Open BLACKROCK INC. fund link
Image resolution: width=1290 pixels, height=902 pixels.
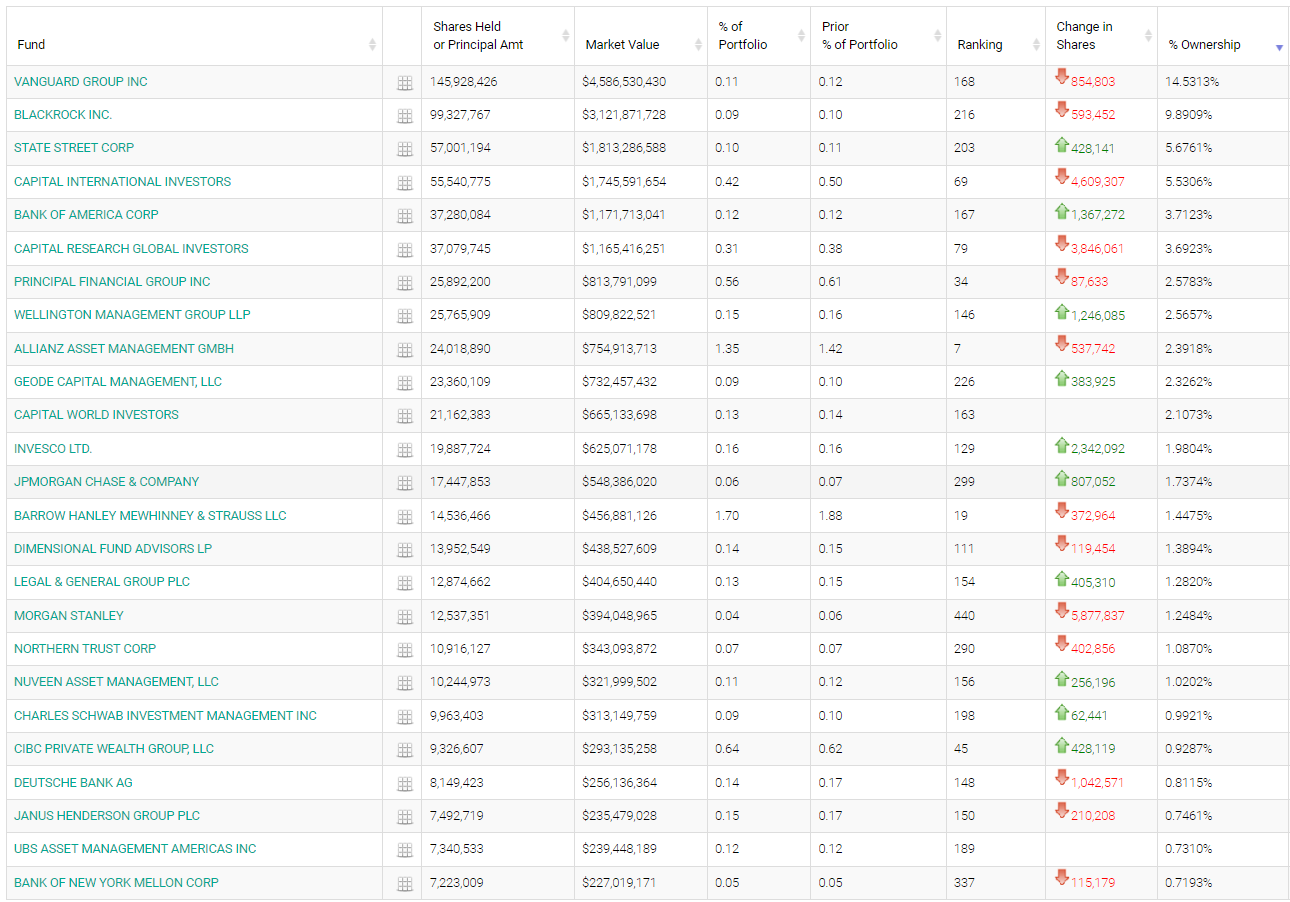(63, 115)
